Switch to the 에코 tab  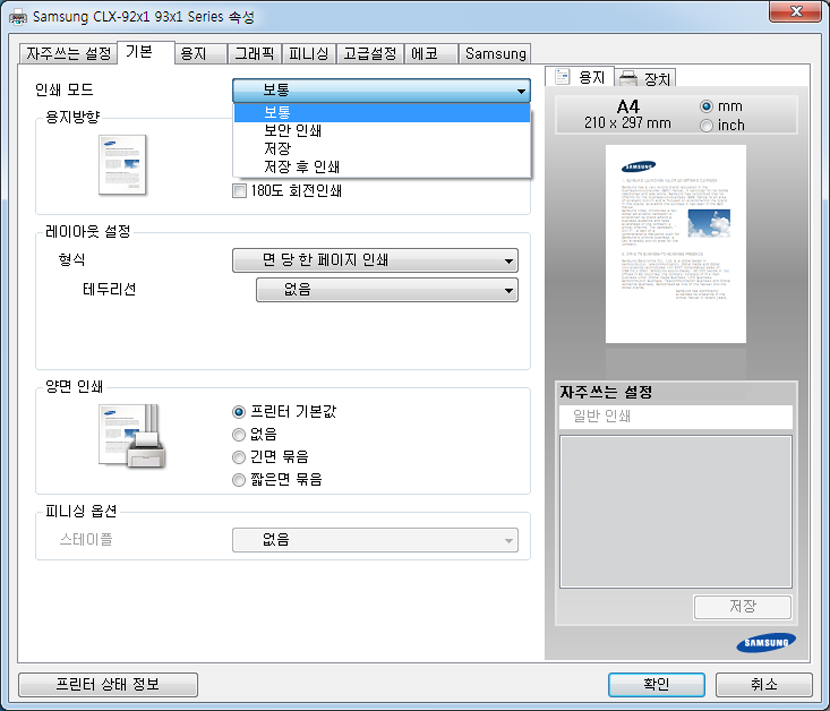(x=431, y=54)
